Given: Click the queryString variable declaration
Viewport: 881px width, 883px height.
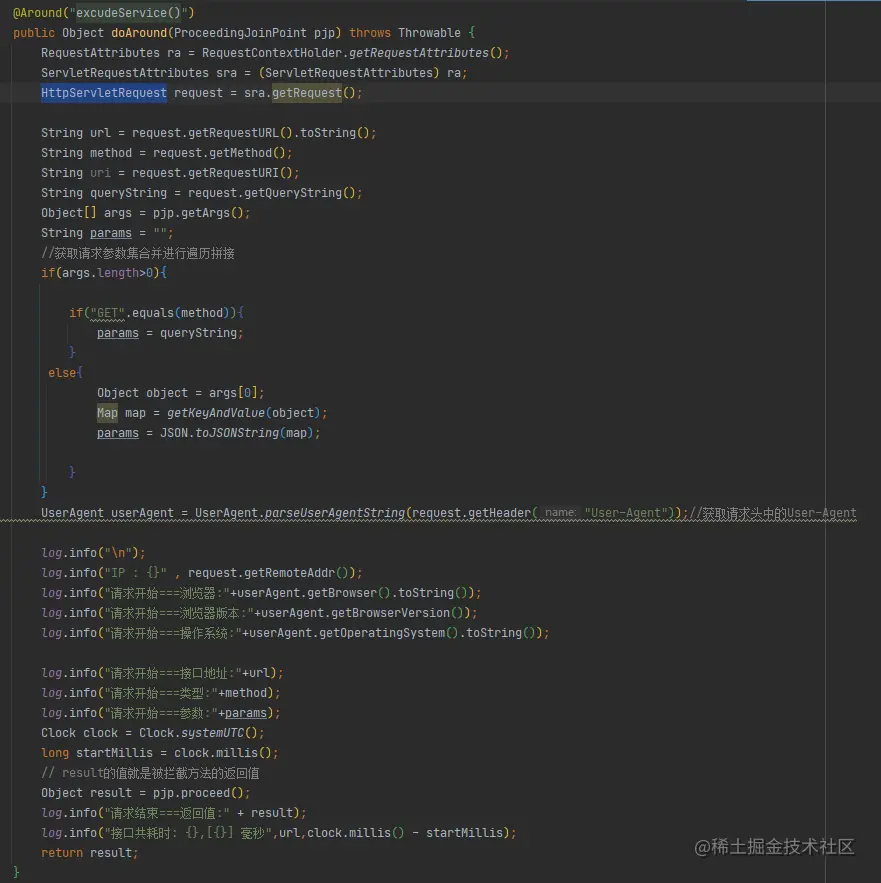Looking at the screenshot, I should click(128, 193).
